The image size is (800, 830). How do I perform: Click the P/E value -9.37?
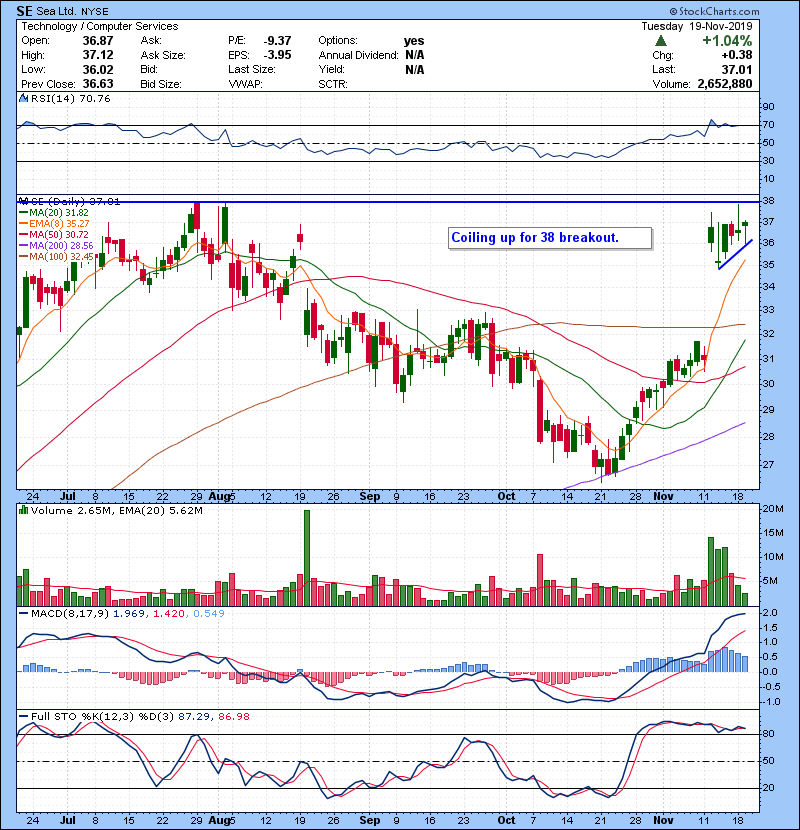click(277, 41)
